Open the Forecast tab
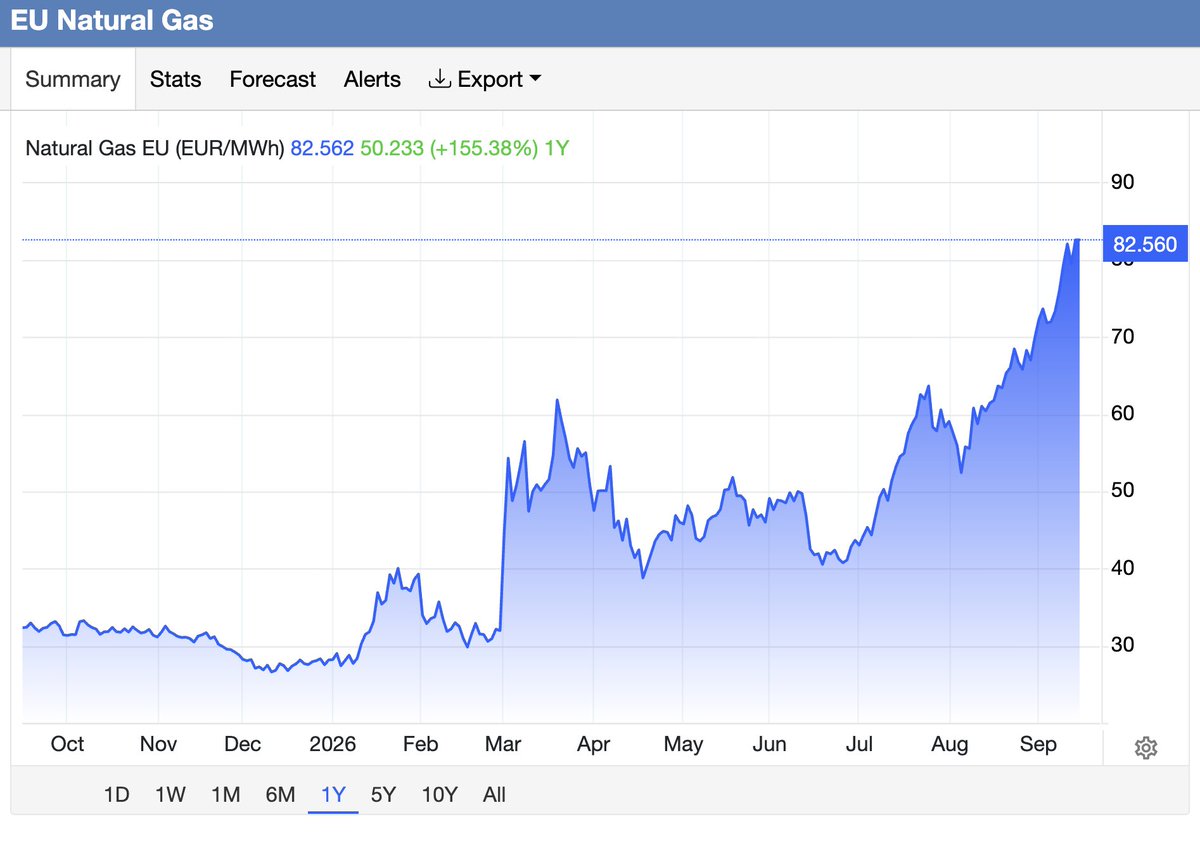This screenshot has height=843, width=1200. tap(272, 79)
